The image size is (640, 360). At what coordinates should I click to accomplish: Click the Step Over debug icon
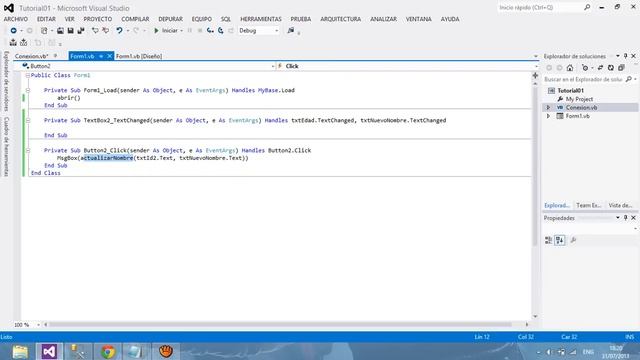(220, 31)
